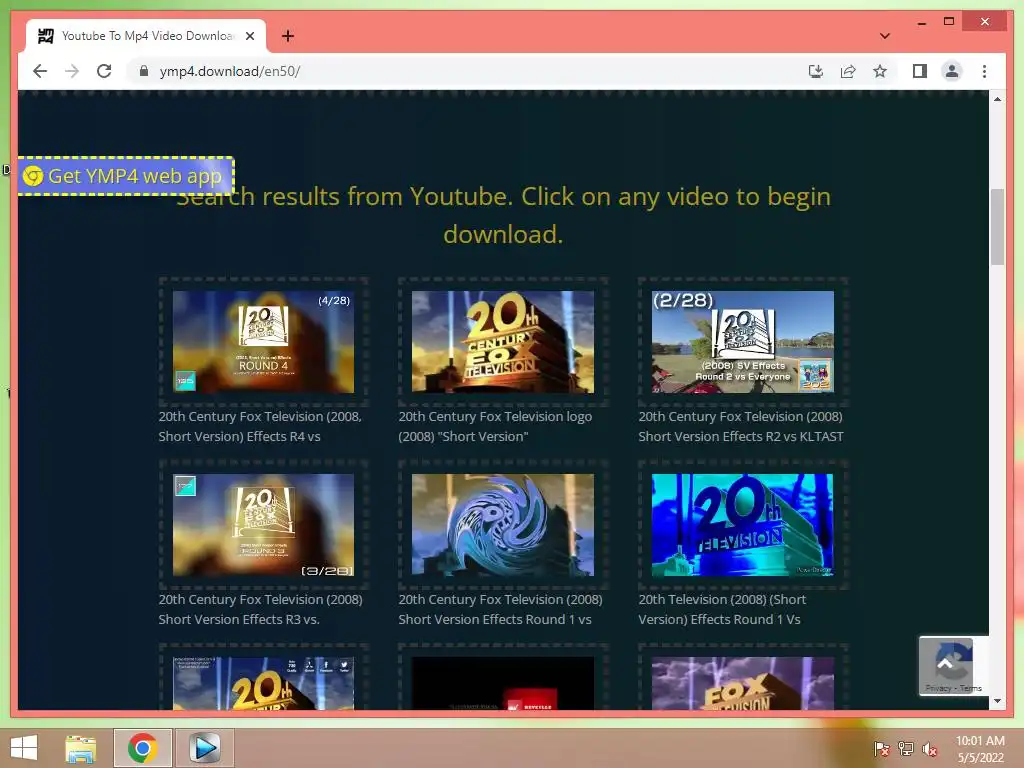Open the Chrome profile avatar
Image resolution: width=1024 pixels, height=768 pixels.
coord(952,71)
